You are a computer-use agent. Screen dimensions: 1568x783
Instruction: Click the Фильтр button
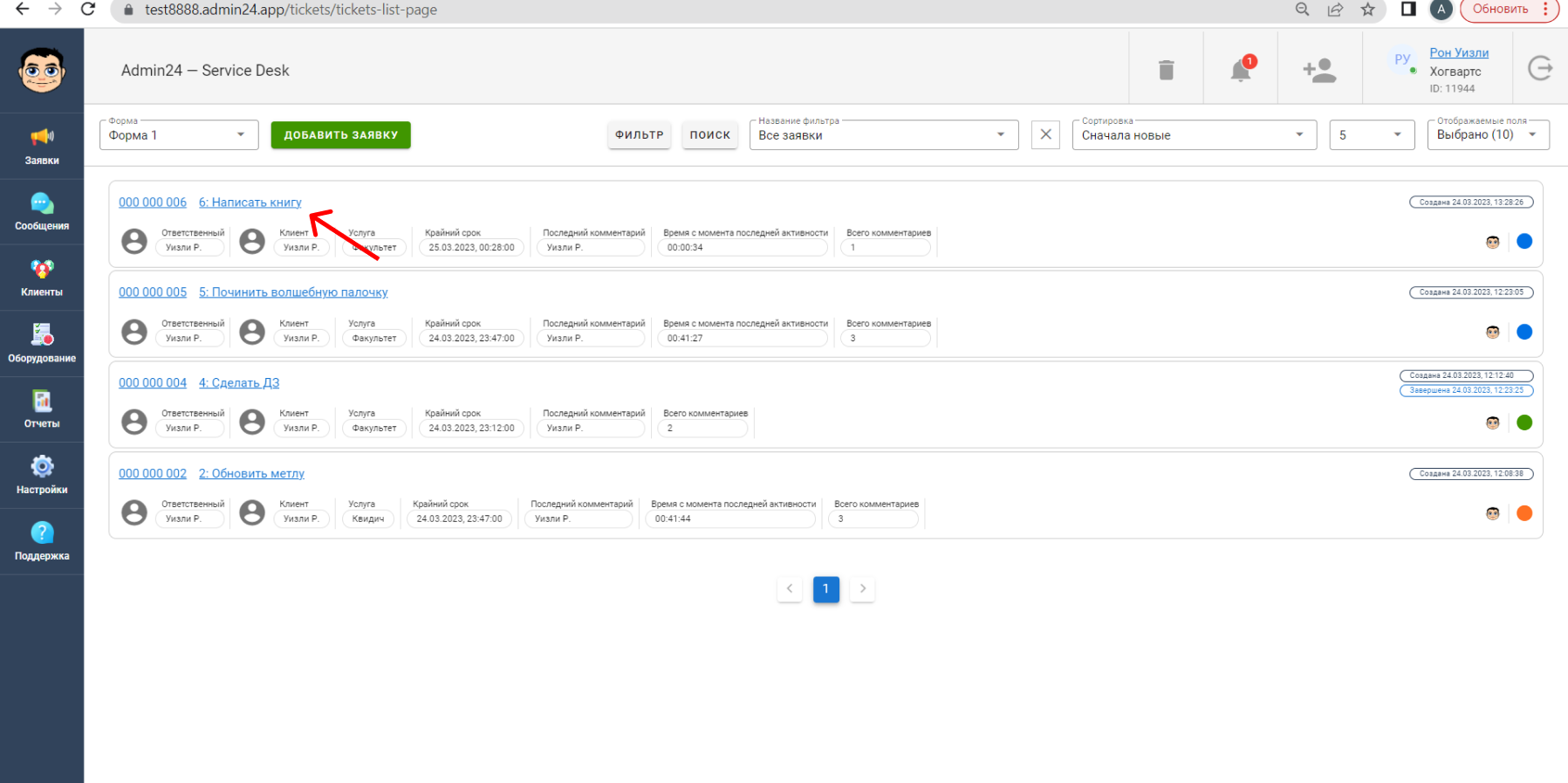point(640,134)
